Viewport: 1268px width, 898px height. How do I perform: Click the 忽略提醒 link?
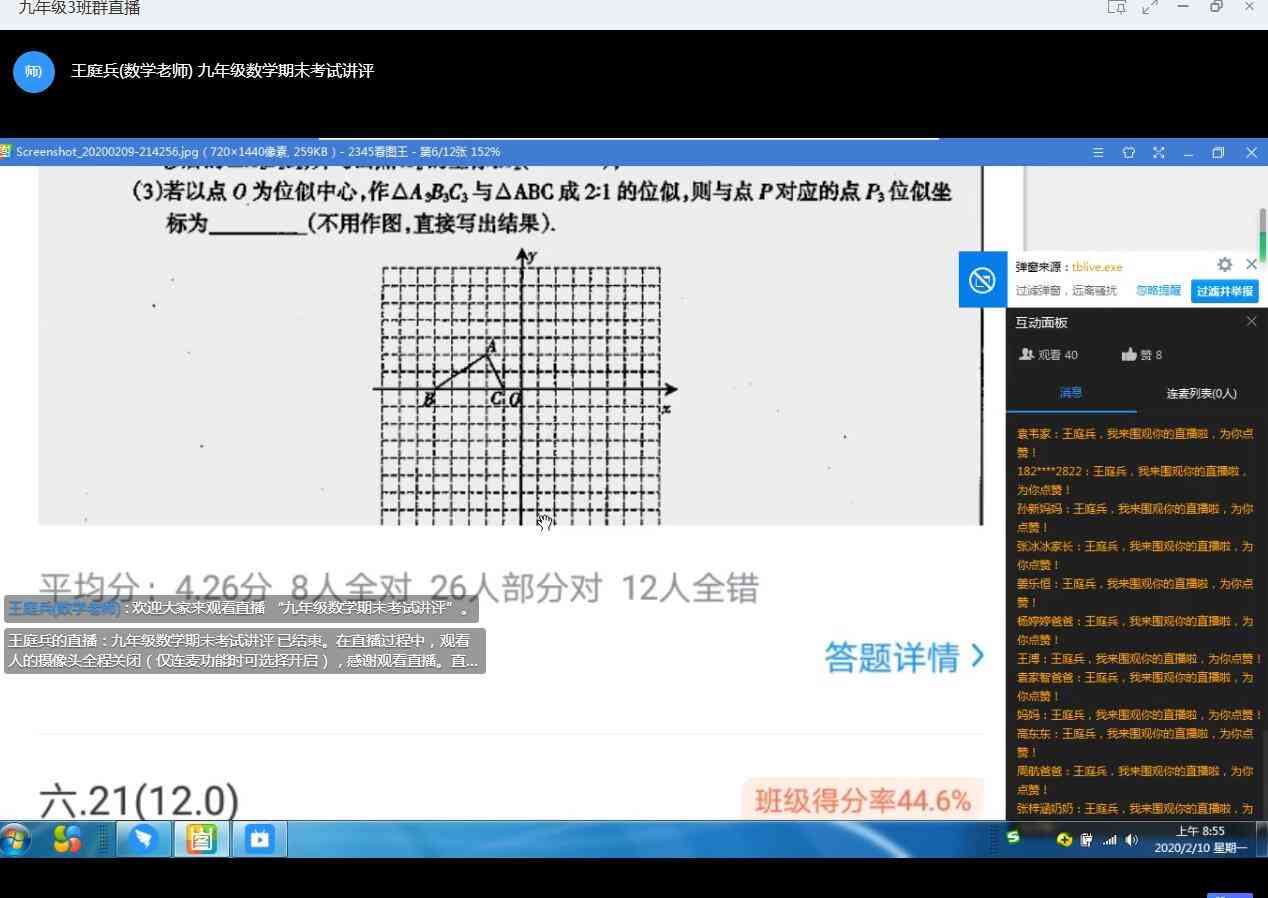1158,291
